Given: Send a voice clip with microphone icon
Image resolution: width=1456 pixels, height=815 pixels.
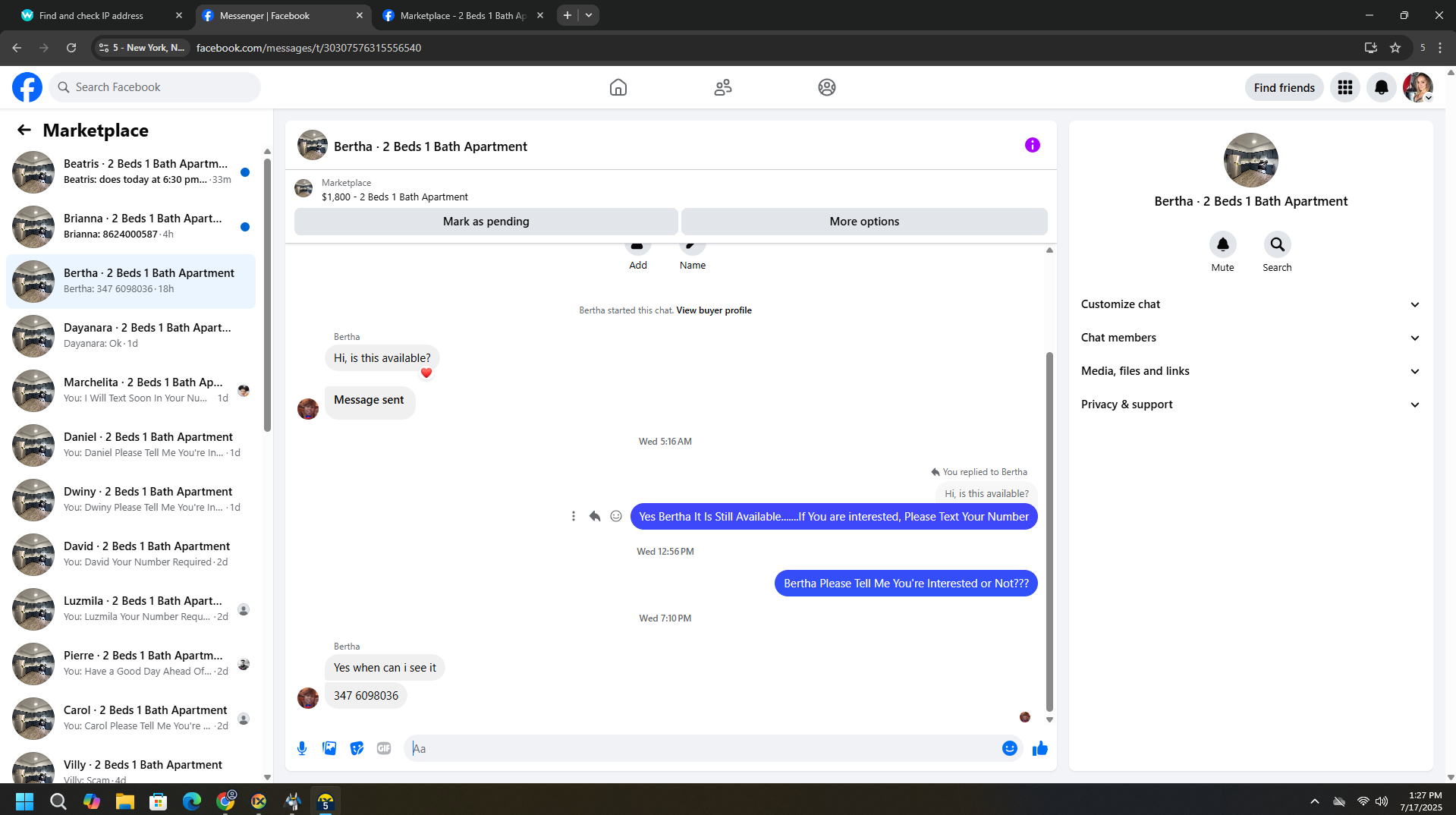Looking at the screenshot, I should [x=302, y=748].
